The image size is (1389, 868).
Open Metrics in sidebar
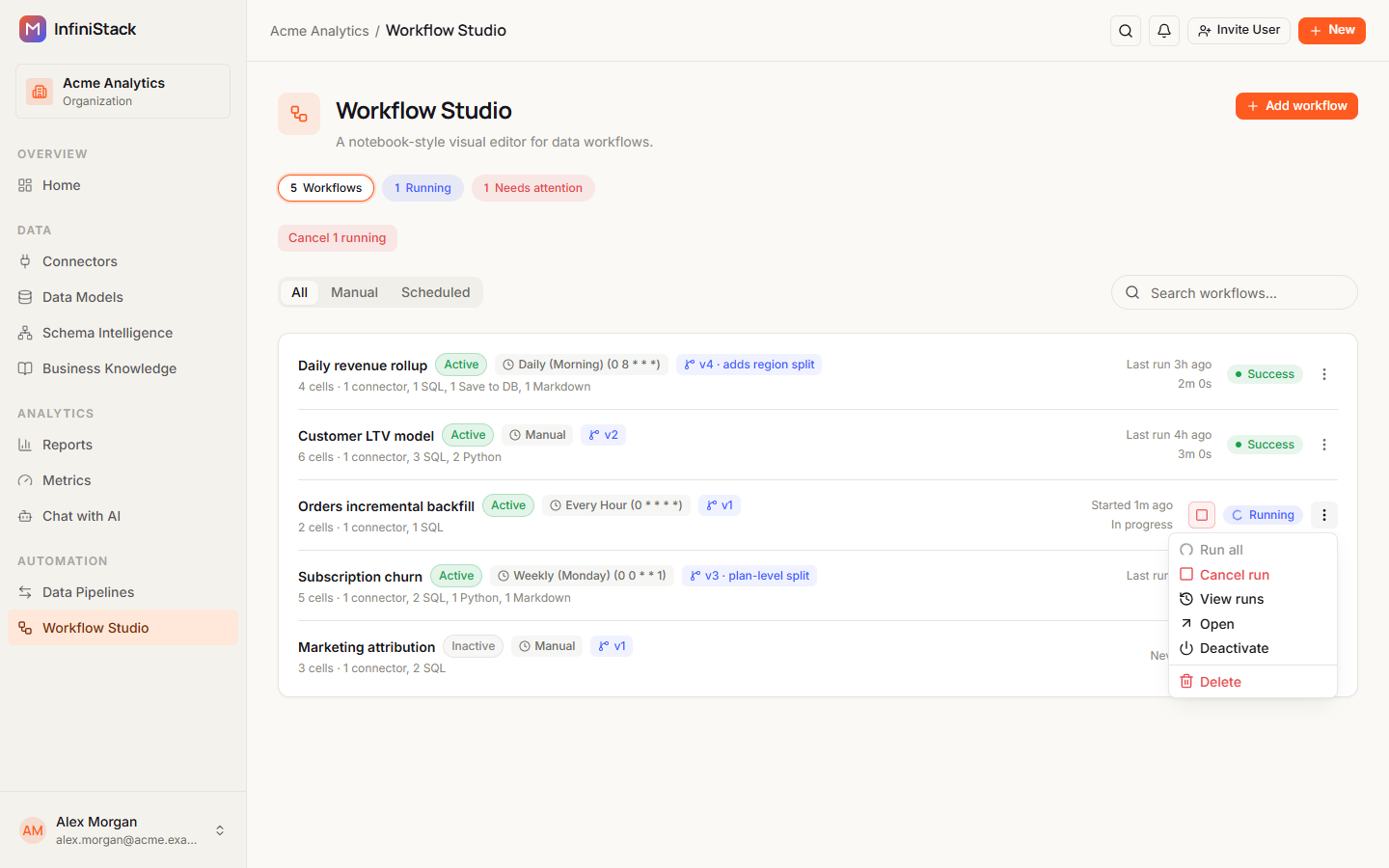123,480
